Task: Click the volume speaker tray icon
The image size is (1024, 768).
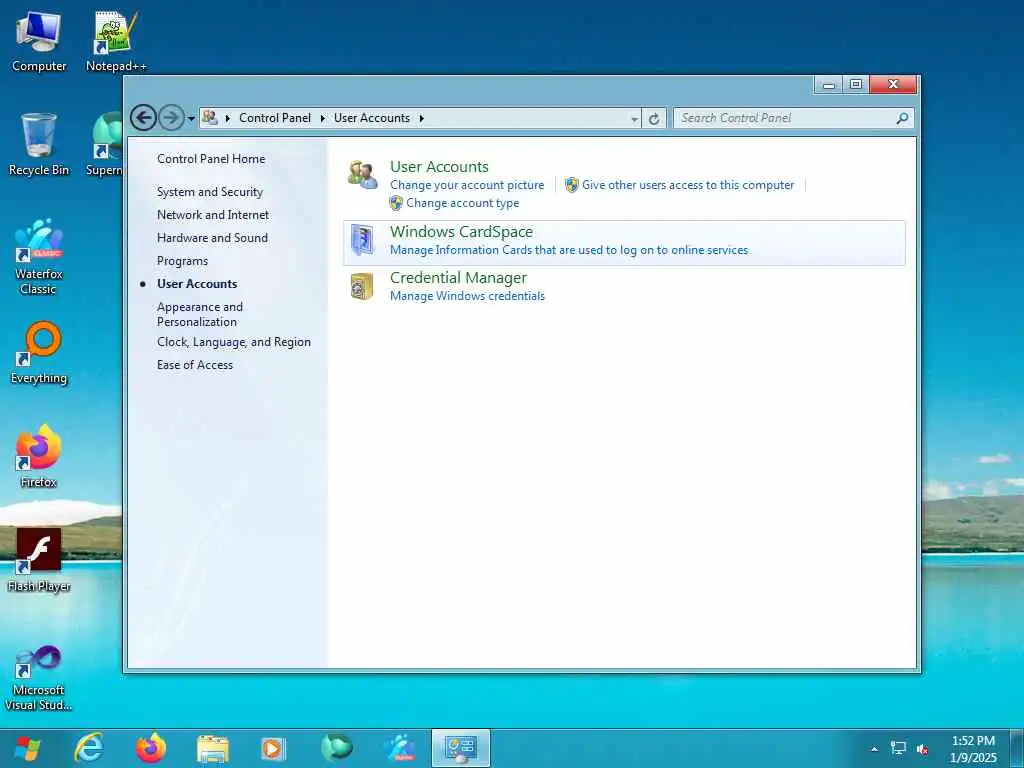Action: [923, 749]
